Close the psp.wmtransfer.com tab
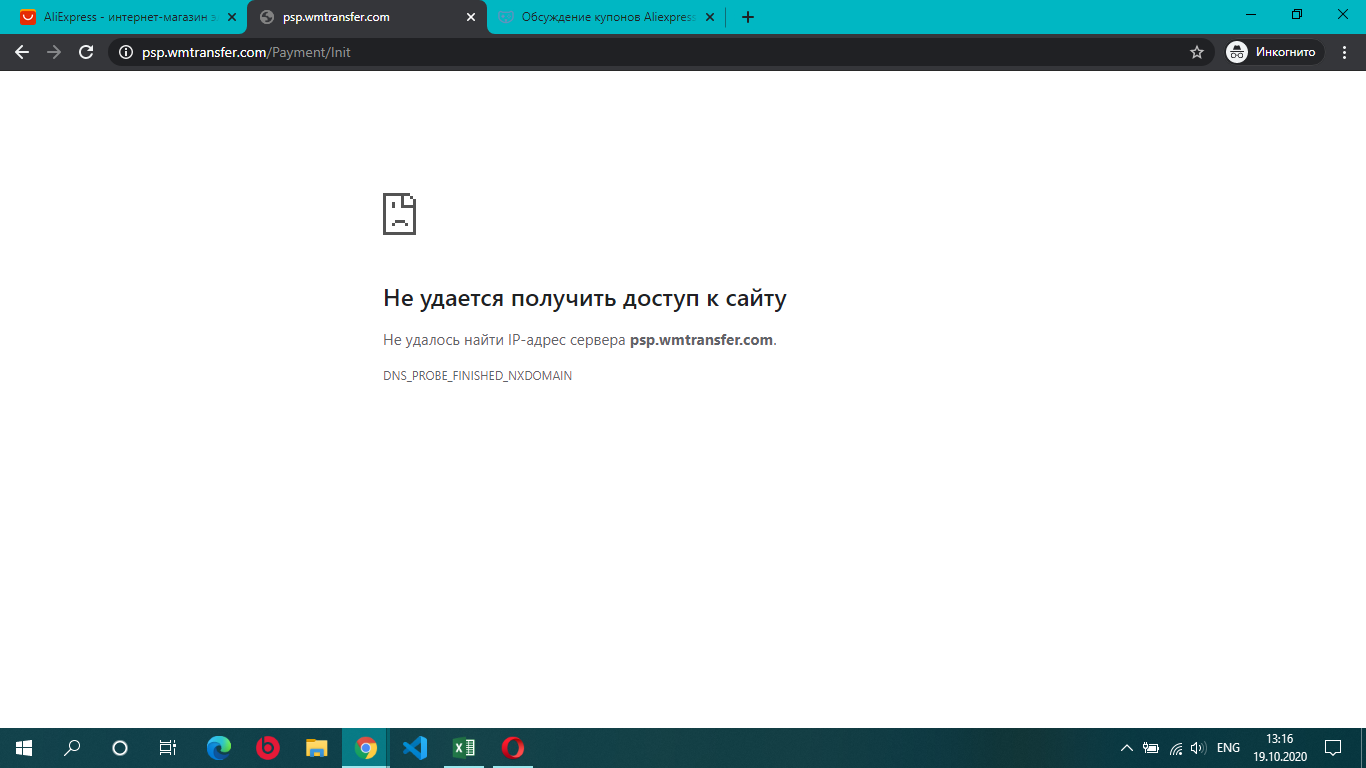1366x768 pixels. click(x=471, y=17)
